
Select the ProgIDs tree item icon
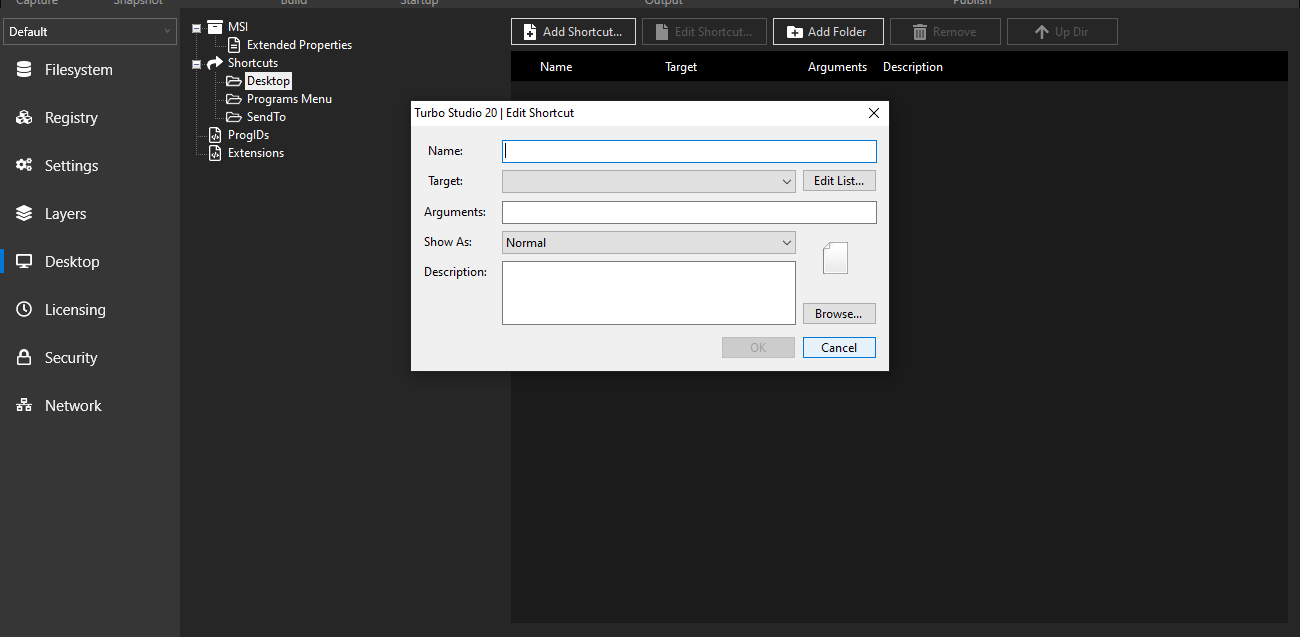[x=214, y=134]
